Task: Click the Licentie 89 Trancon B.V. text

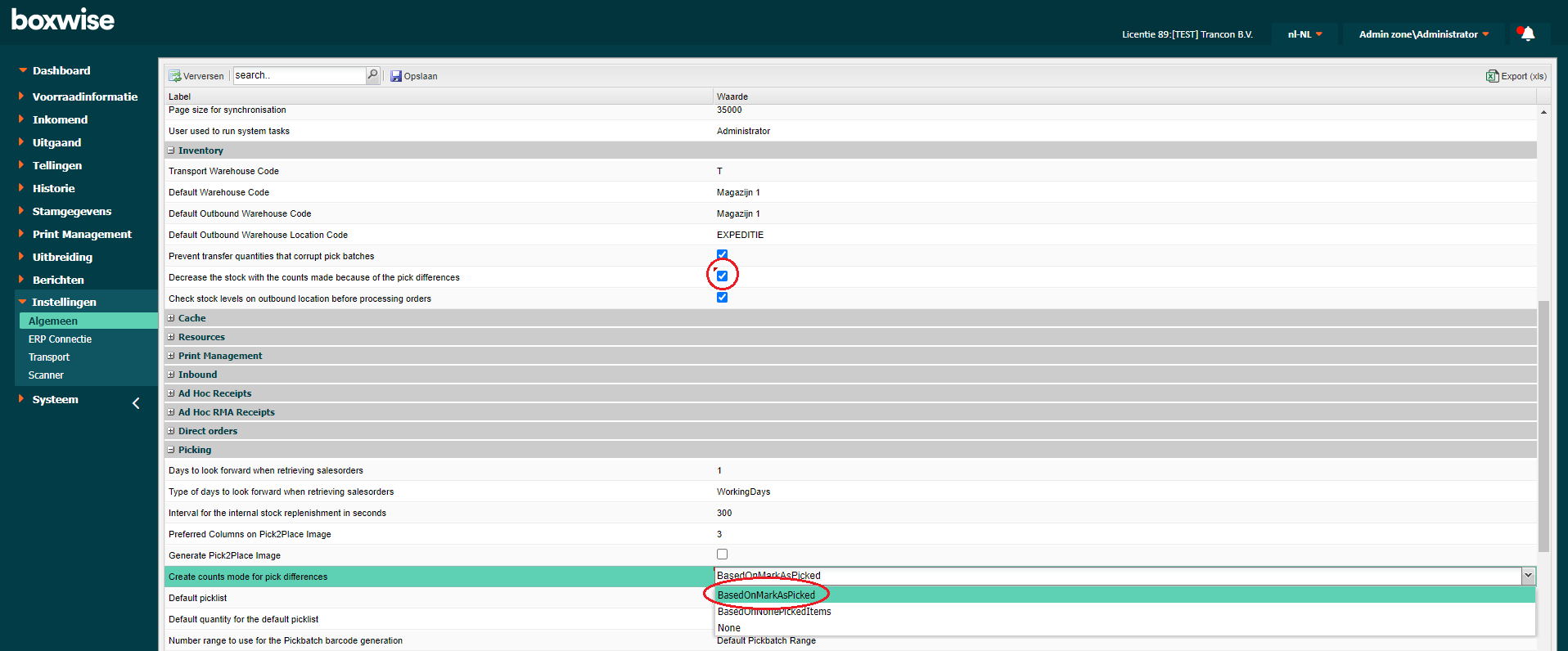Action: [1187, 34]
